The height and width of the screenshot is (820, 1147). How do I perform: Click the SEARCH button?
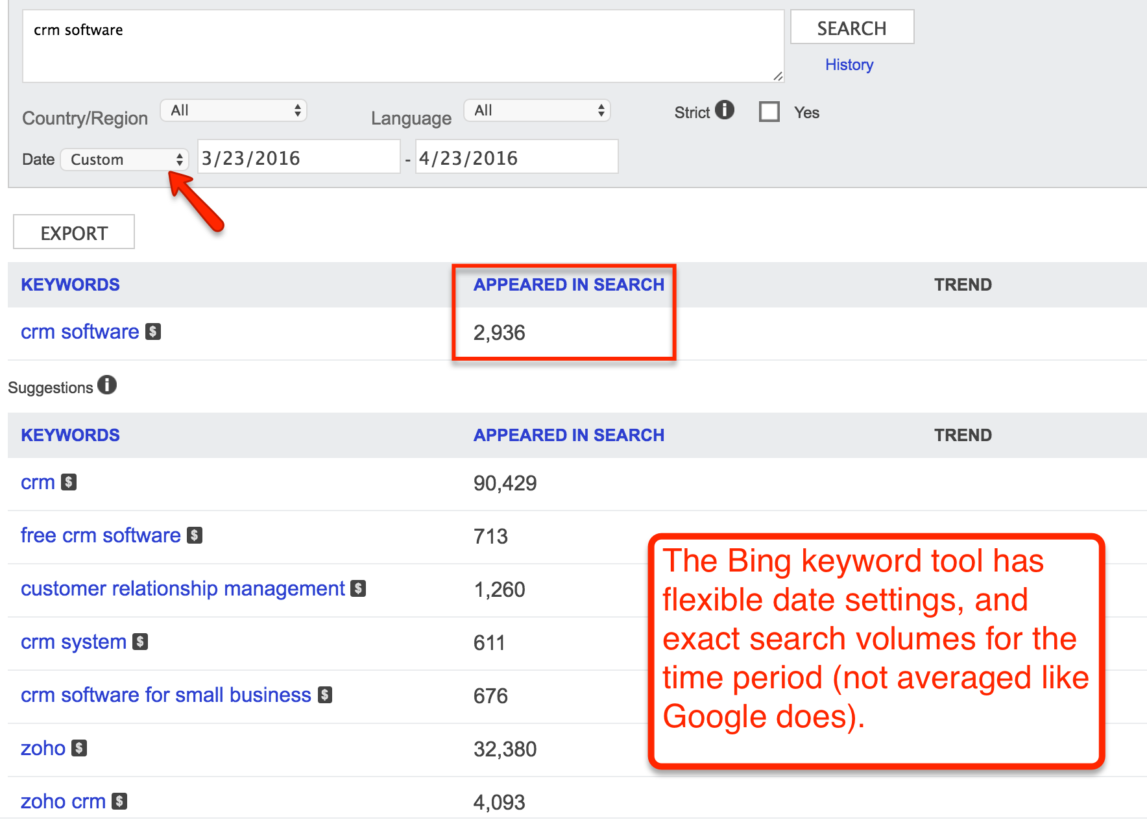coord(851,27)
